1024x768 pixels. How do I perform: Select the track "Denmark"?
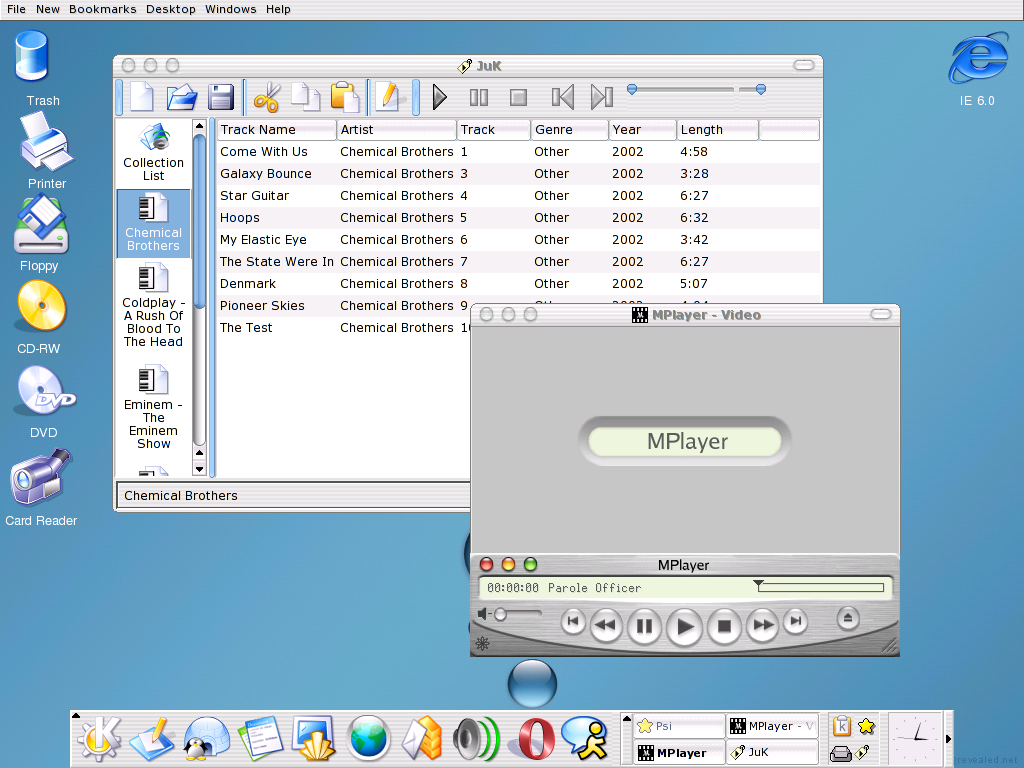click(519, 283)
